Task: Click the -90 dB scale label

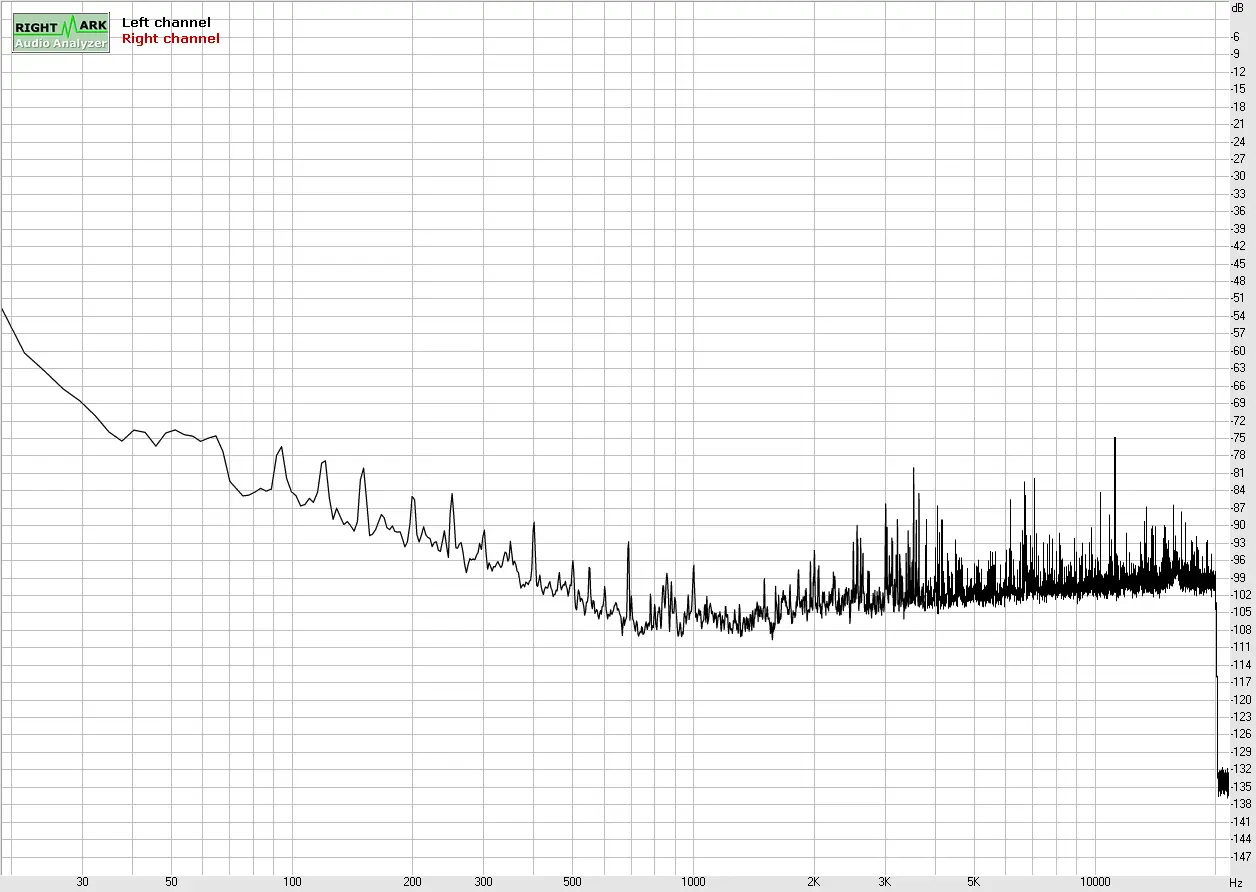Action: 1238,525
